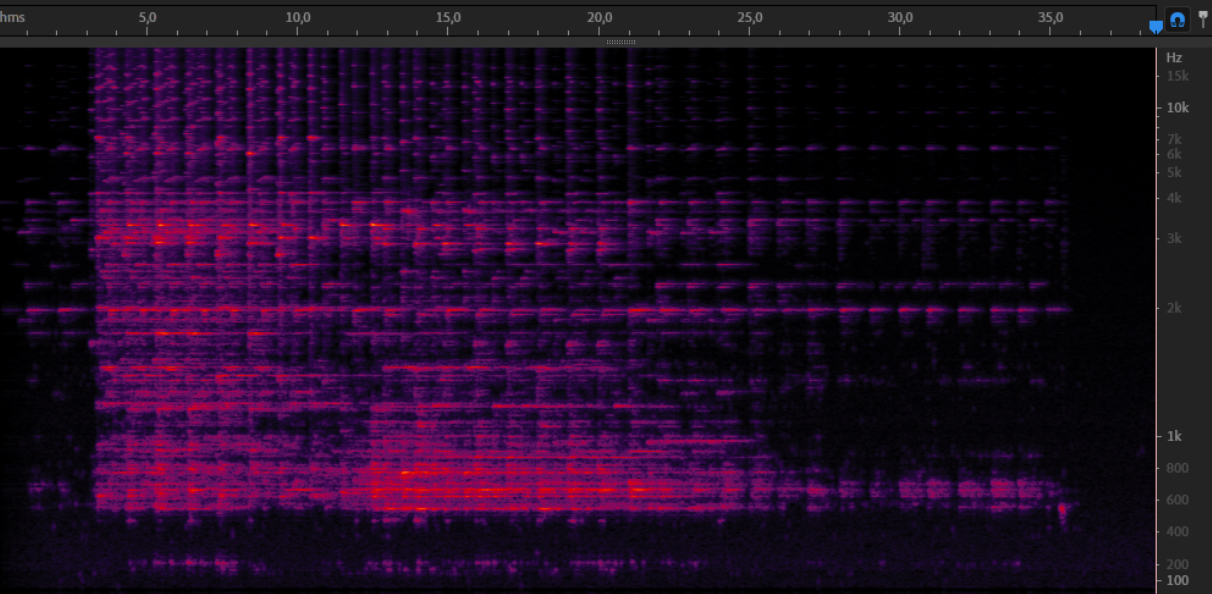Viewport: 1212px width, 594px height.
Task: Click the 30,0 mark on time ruler
Action: (x=900, y=18)
